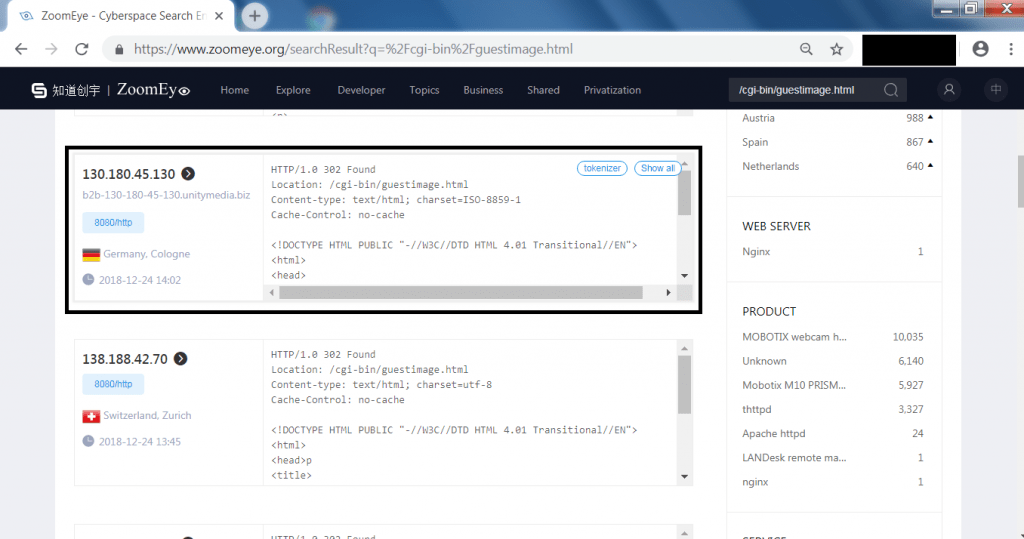Click the Swiss flag icon
The image size is (1024, 539).
[x=91, y=416]
